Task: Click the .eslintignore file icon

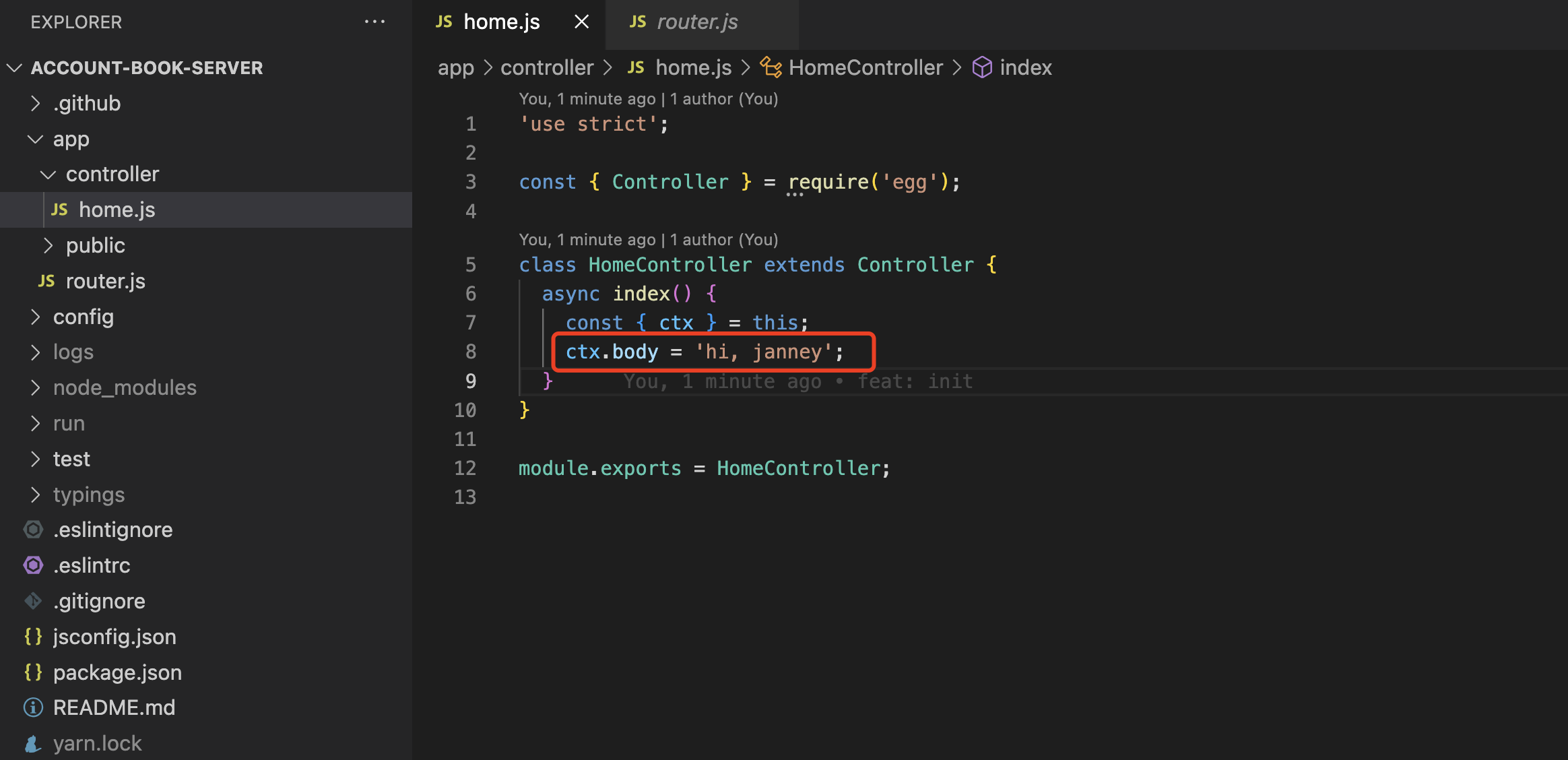Action: (33, 530)
